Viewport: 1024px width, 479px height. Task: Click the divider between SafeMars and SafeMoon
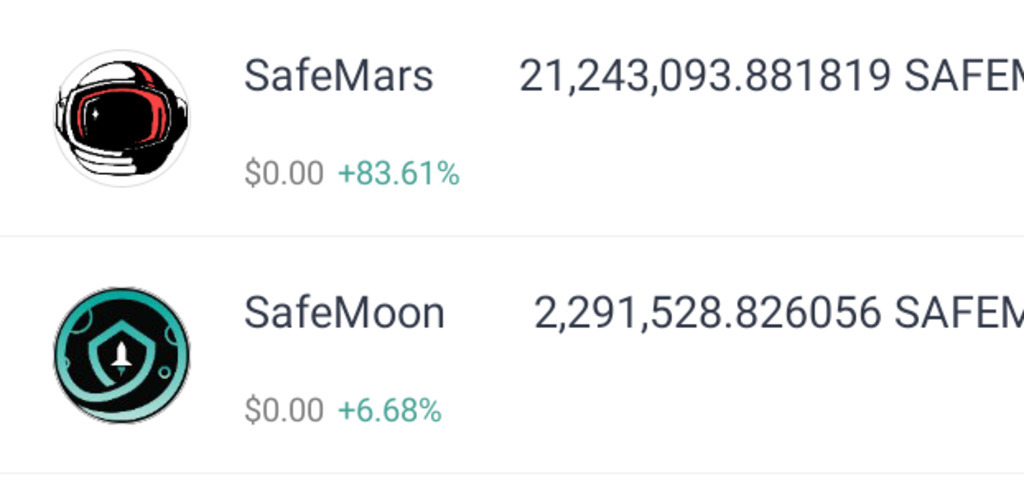[x=512, y=237]
